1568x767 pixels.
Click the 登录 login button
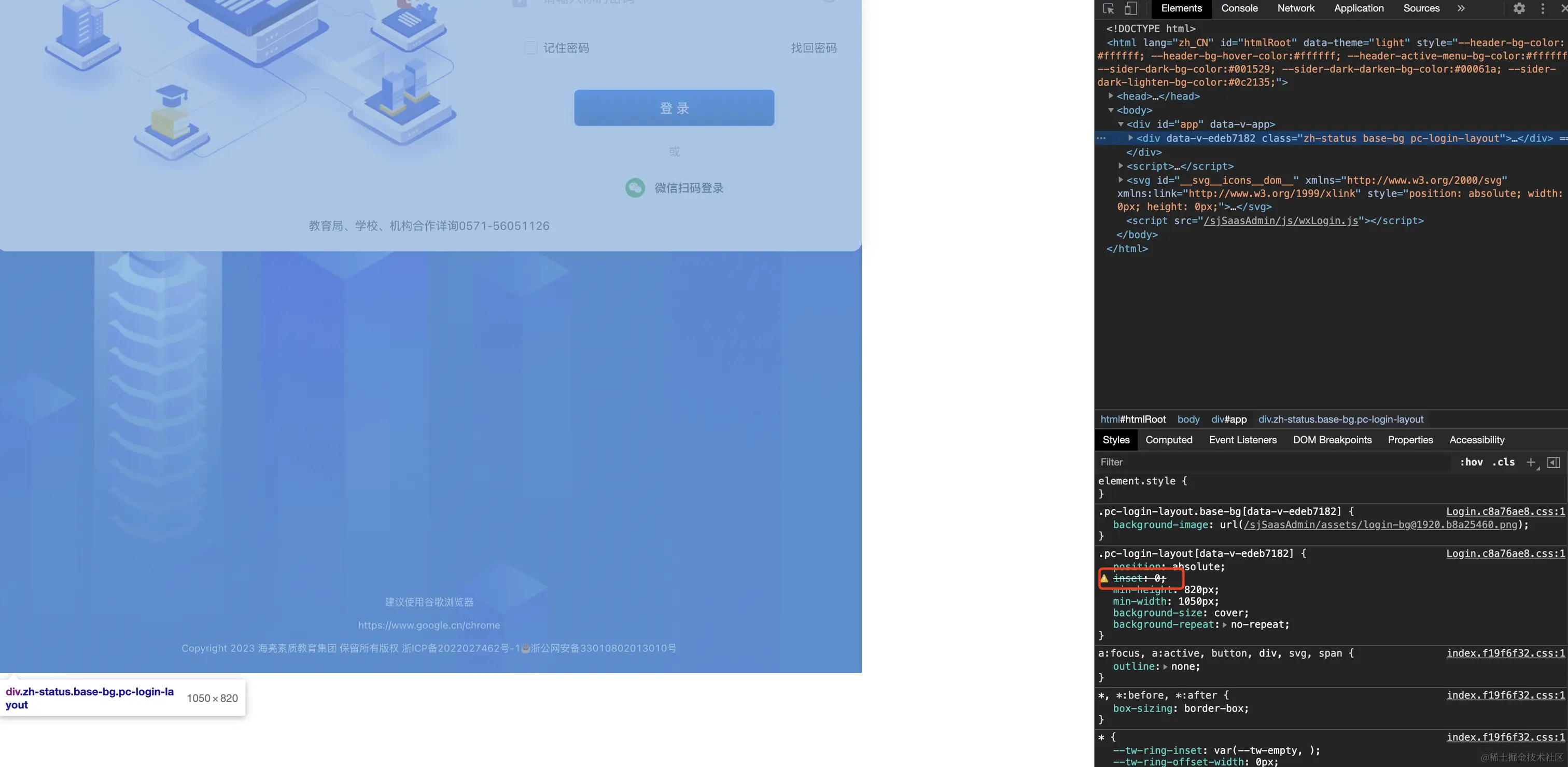click(674, 108)
